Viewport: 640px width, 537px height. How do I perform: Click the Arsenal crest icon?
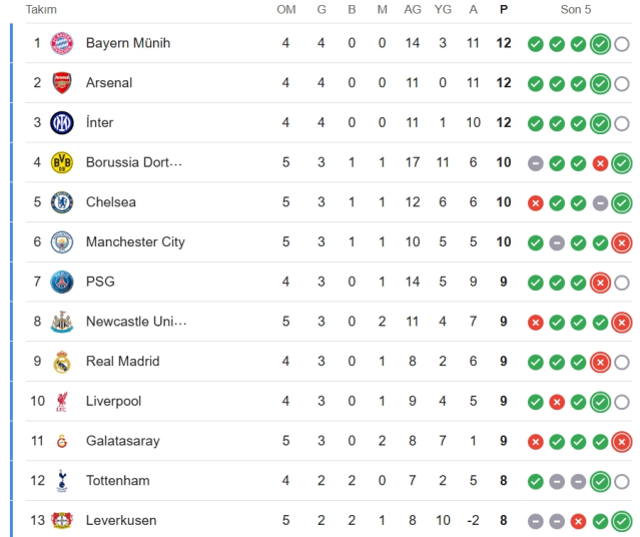(x=62, y=83)
